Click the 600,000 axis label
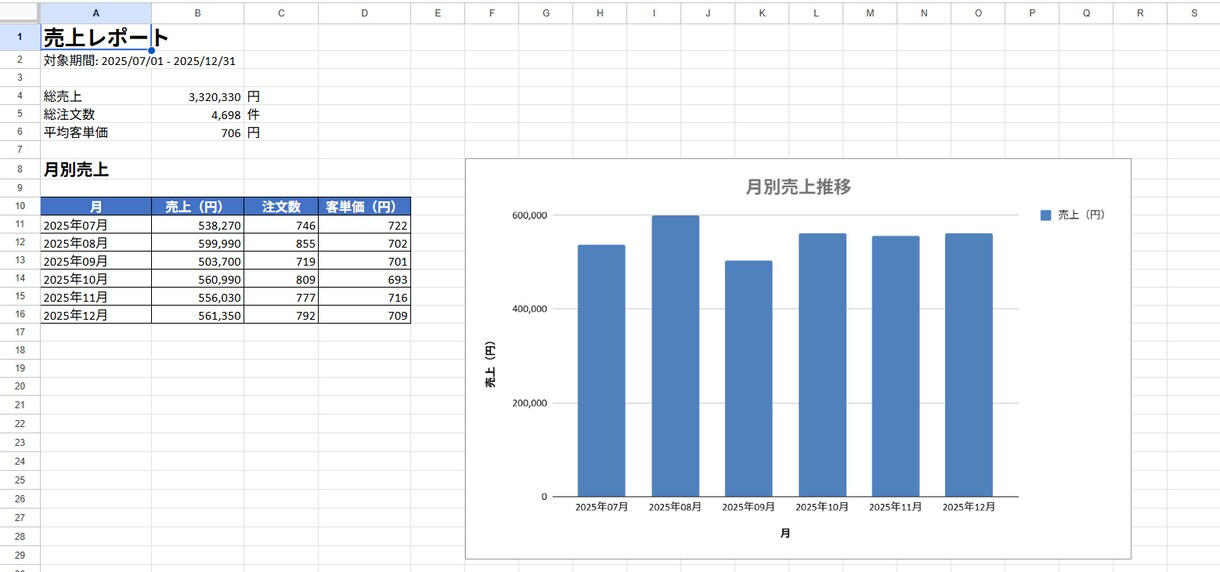1220x572 pixels. click(x=528, y=215)
